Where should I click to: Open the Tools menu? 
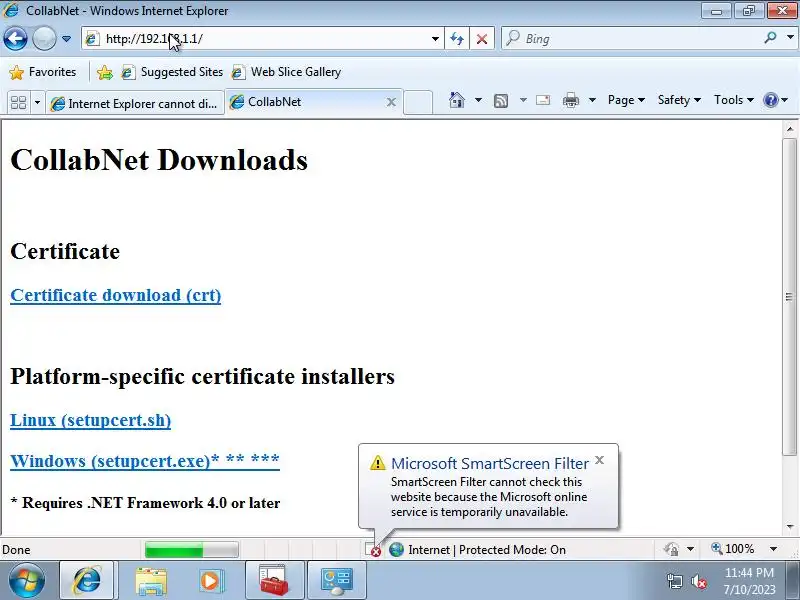[734, 100]
